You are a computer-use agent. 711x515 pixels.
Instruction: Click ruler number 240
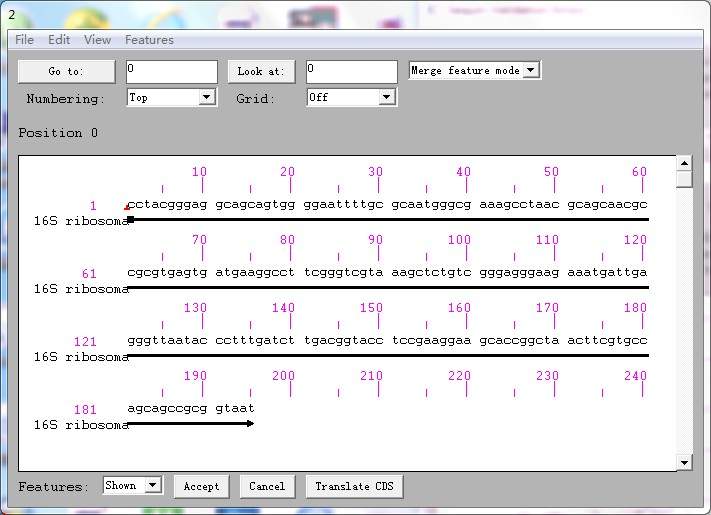tap(635, 376)
